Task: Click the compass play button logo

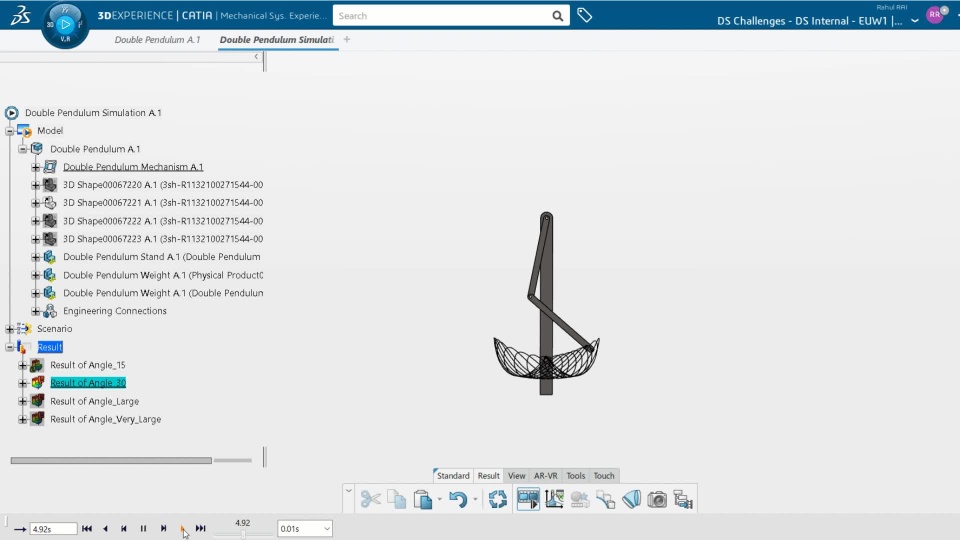Action: (65, 25)
